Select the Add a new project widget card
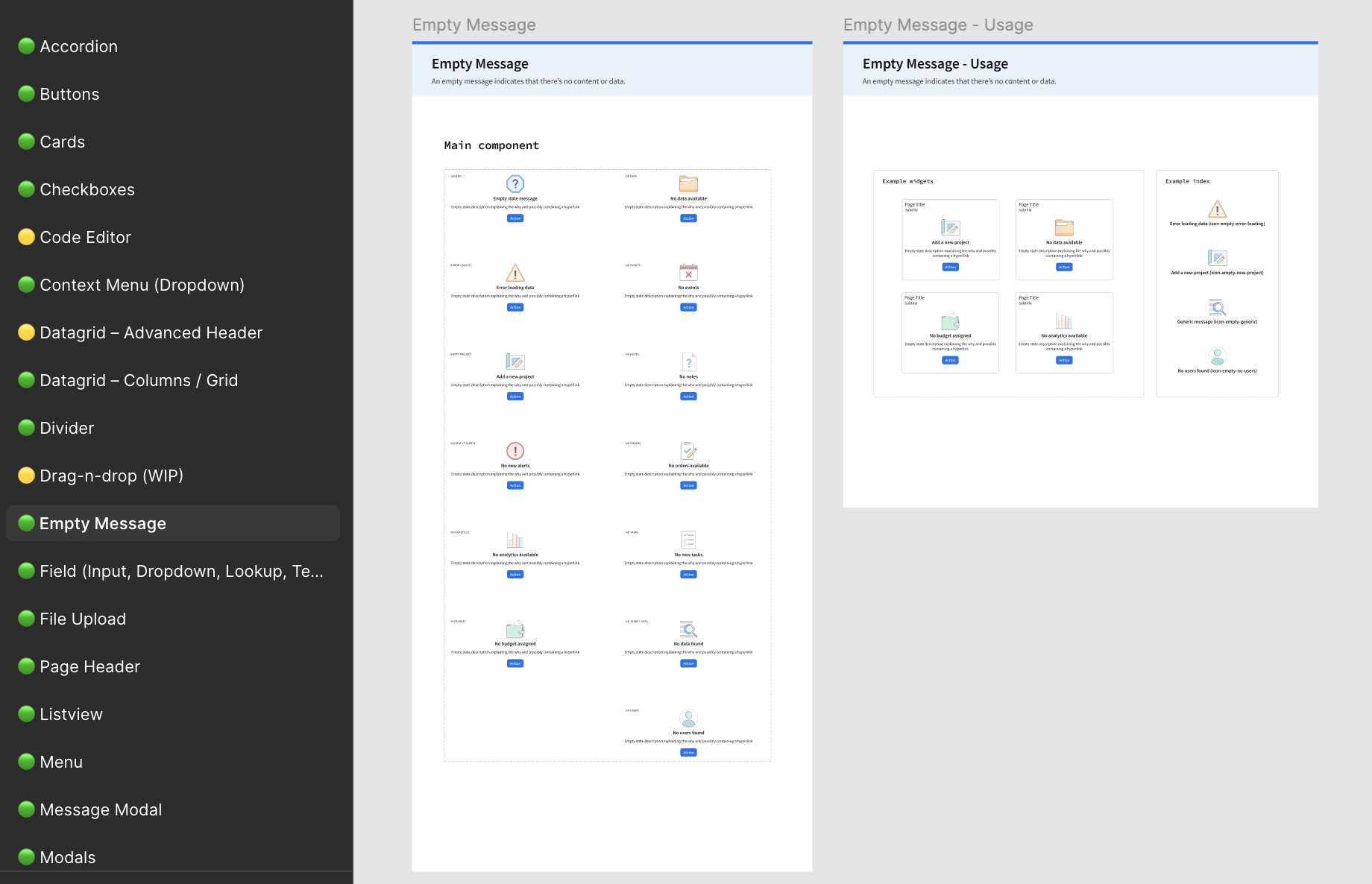The height and width of the screenshot is (884, 1372). 950,239
